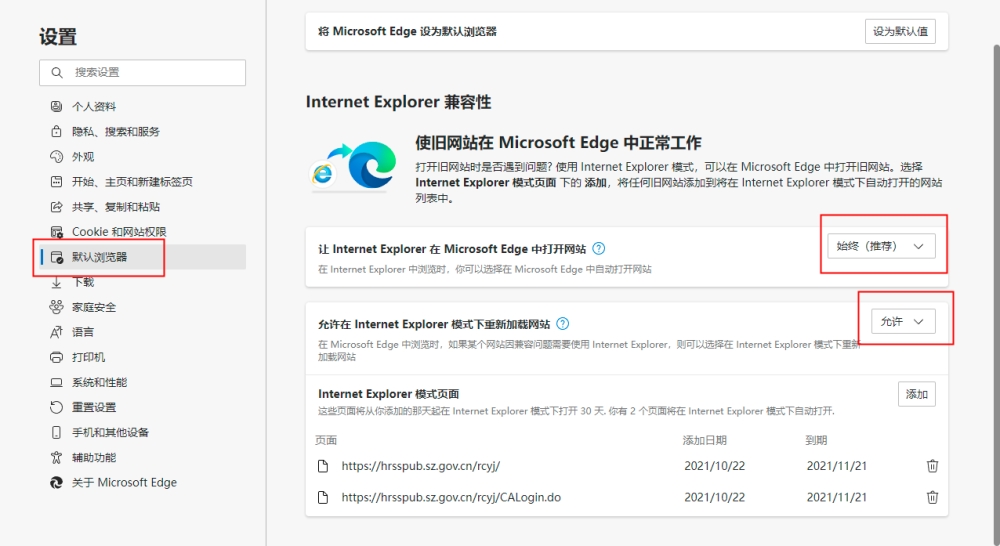Click page icon beside the CALogin.do URL
Screen dimensions: 1000x546
pos(323,497)
